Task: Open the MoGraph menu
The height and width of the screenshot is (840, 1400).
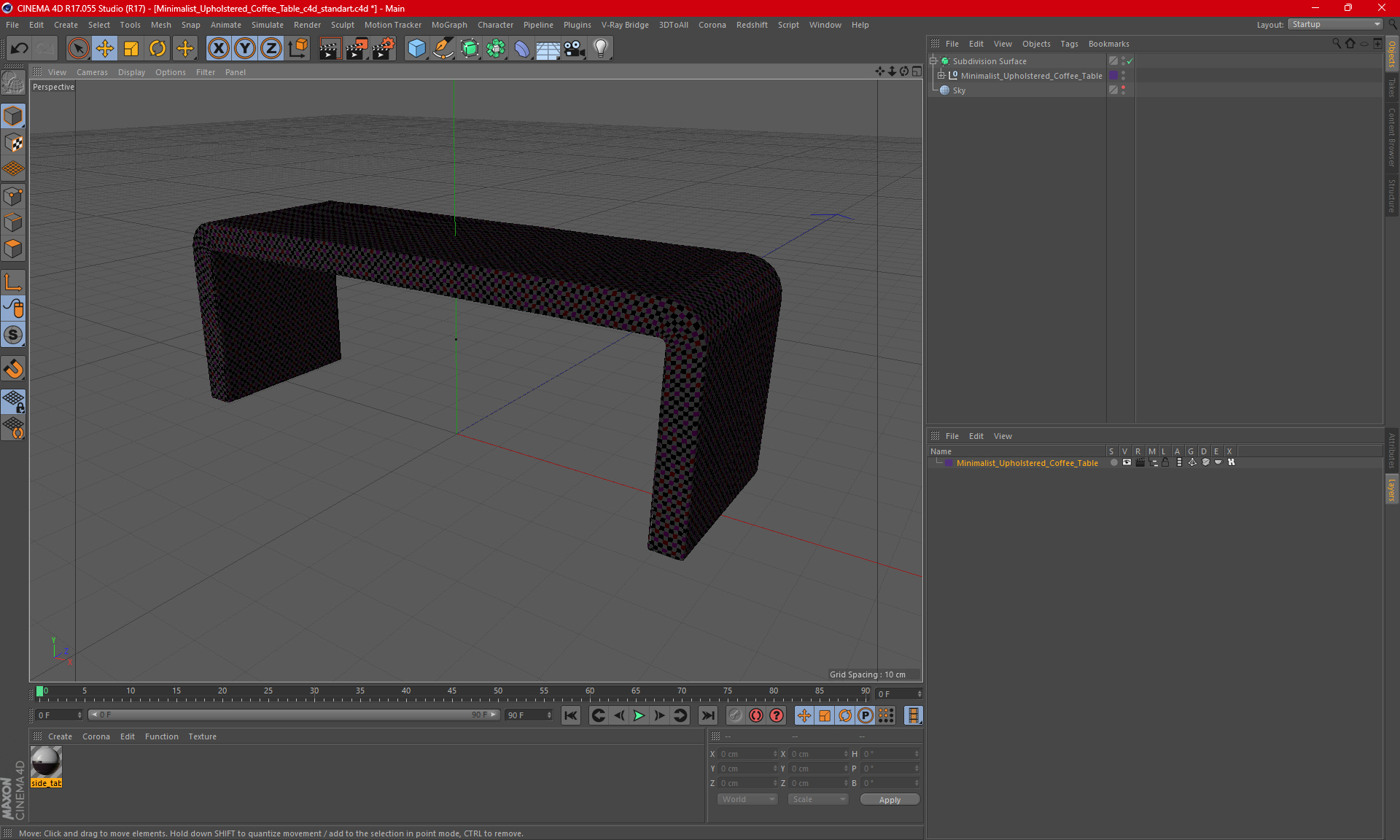Action: point(449,25)
